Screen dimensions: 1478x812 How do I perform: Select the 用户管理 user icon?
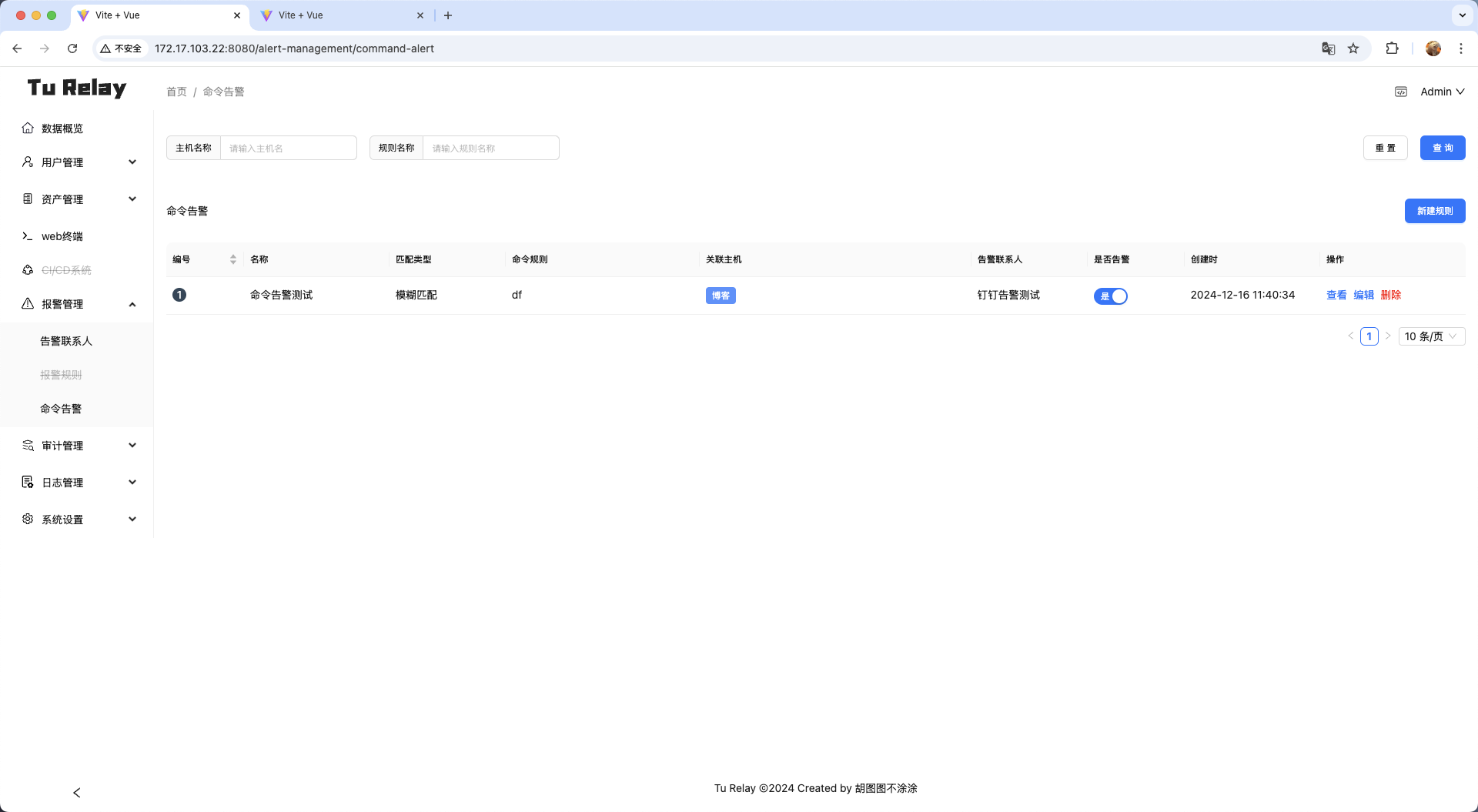coord(28,162)
